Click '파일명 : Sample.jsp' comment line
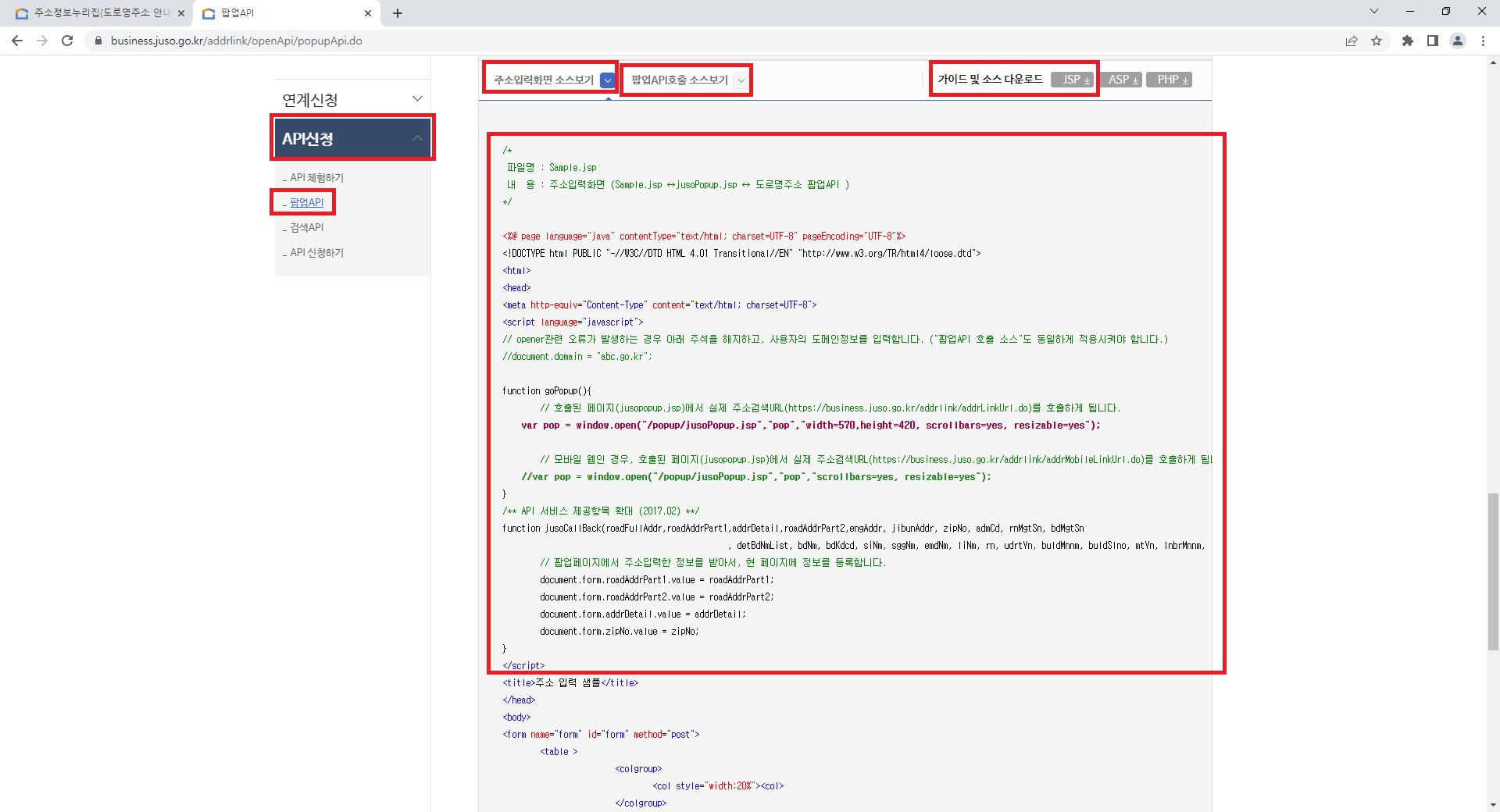Screen dimensions: 1500x812 [x=552, y=168]
